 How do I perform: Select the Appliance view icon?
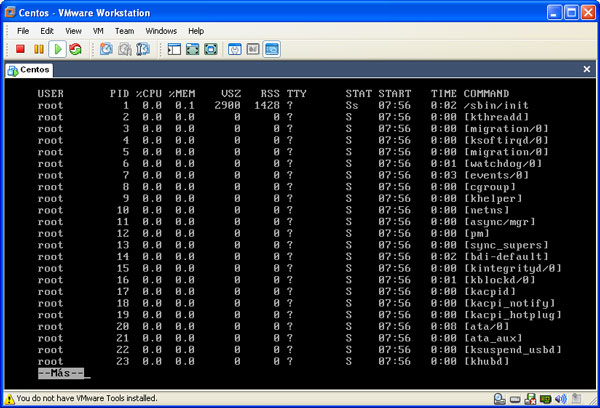click(x=253, y=49)
